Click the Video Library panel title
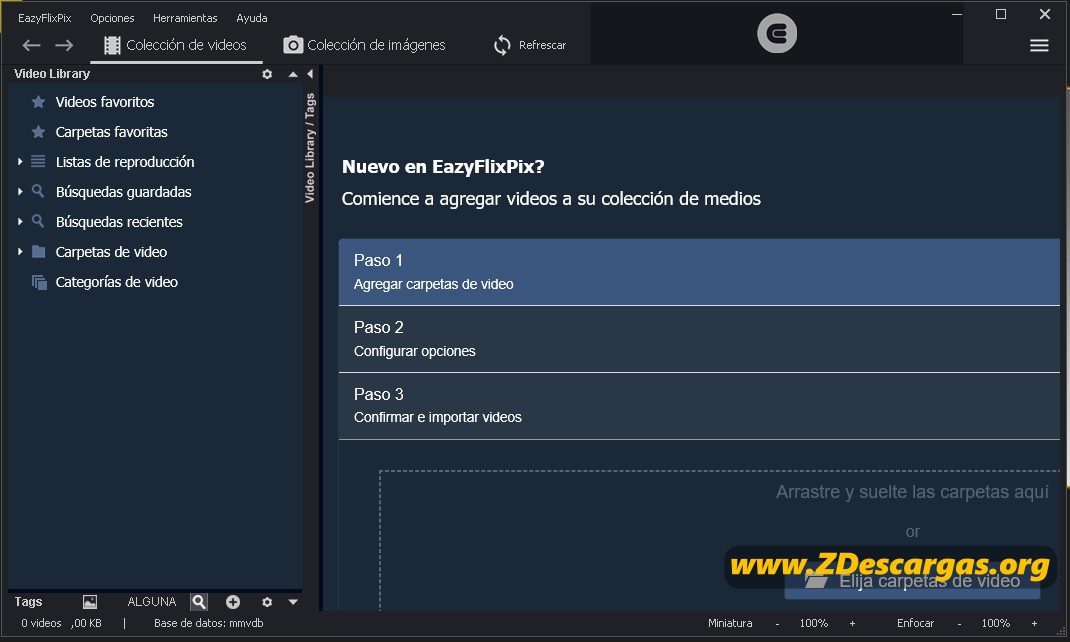The image size is (1070, 642). [52, 74]
